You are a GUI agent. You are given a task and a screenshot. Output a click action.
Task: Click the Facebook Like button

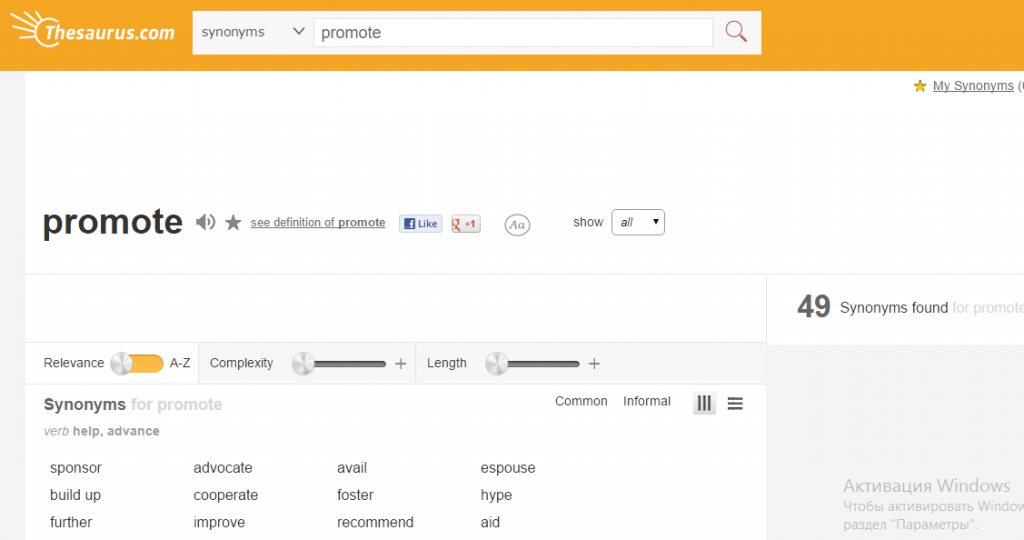pos(420,224)
